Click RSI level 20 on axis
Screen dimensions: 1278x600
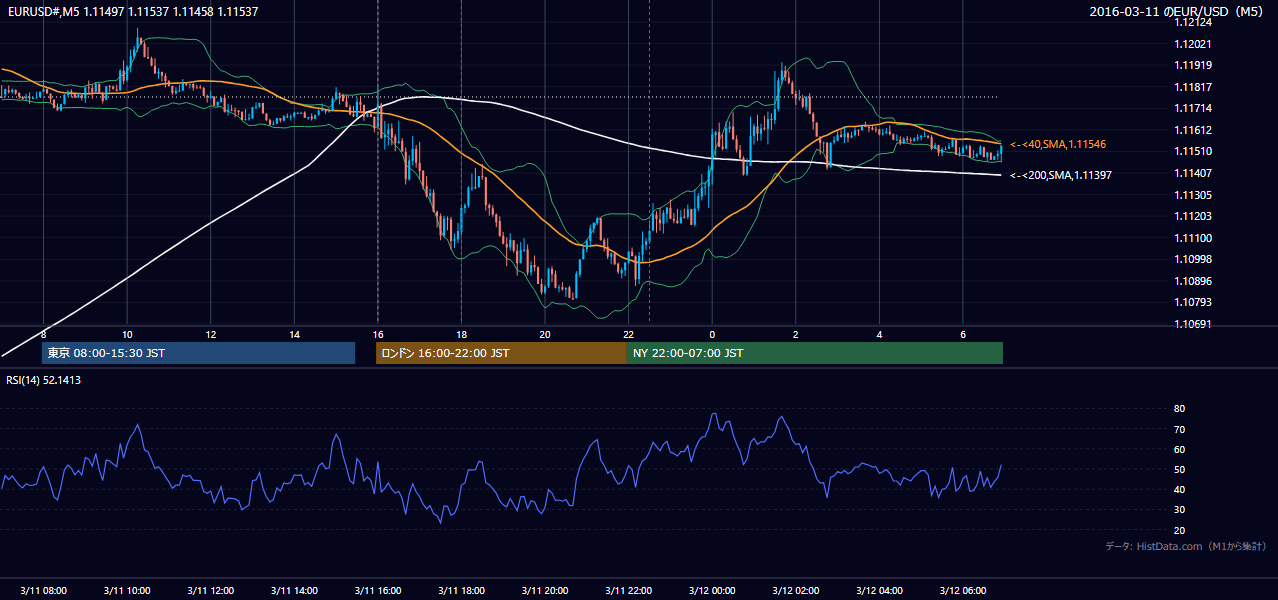(x=1179, y=530)
